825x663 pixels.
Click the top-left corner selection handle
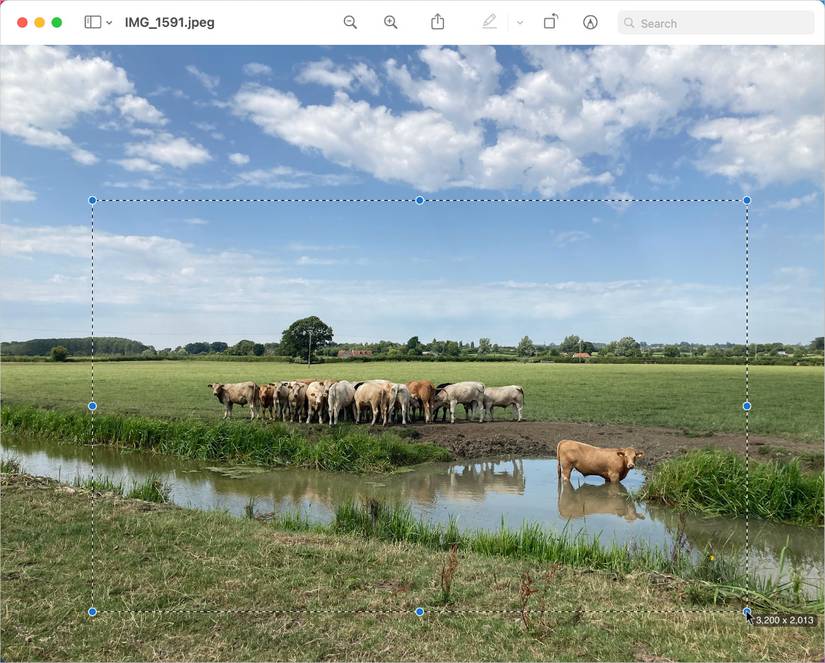coord(92,200)
